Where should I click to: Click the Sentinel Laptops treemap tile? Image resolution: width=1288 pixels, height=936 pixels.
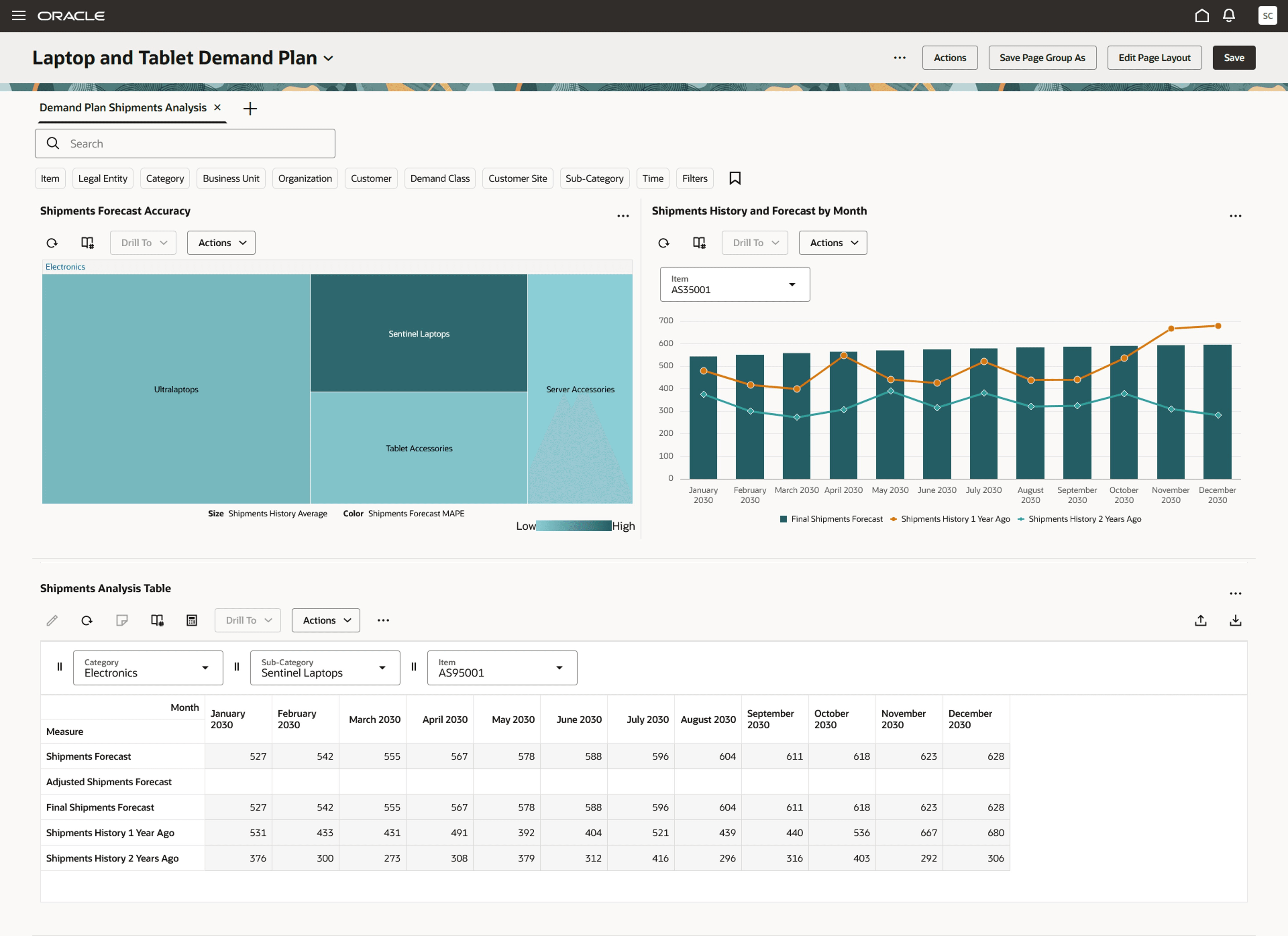point(419,334)
